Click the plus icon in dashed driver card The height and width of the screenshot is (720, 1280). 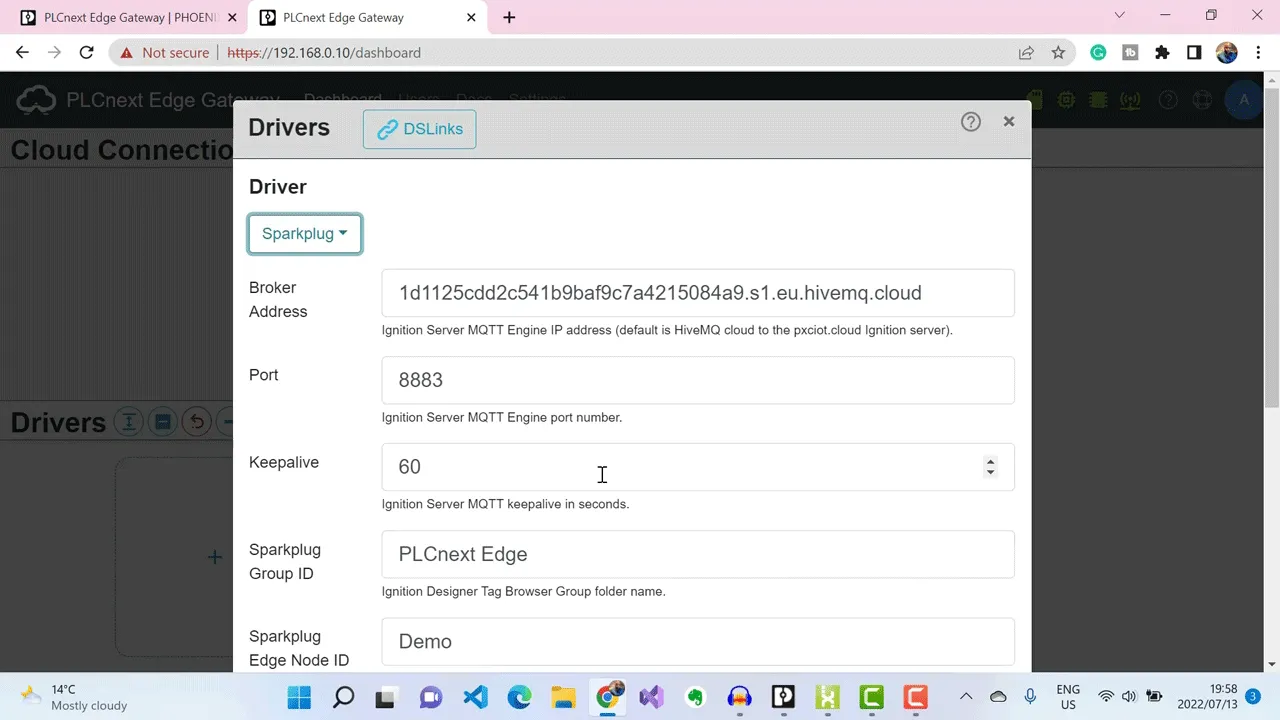(x=214, y=557)
